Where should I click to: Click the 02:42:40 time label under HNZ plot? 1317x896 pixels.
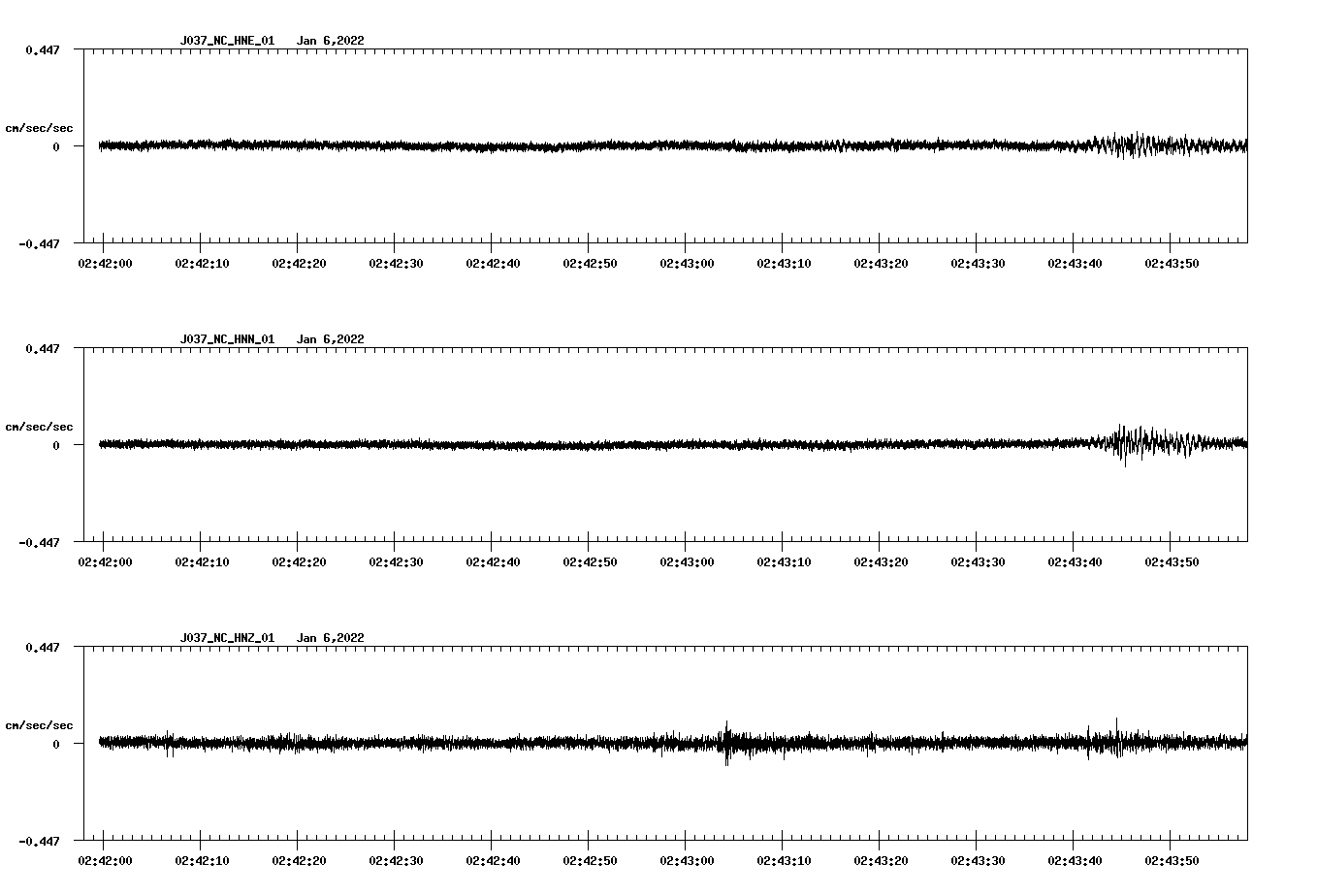click(493, 861)
